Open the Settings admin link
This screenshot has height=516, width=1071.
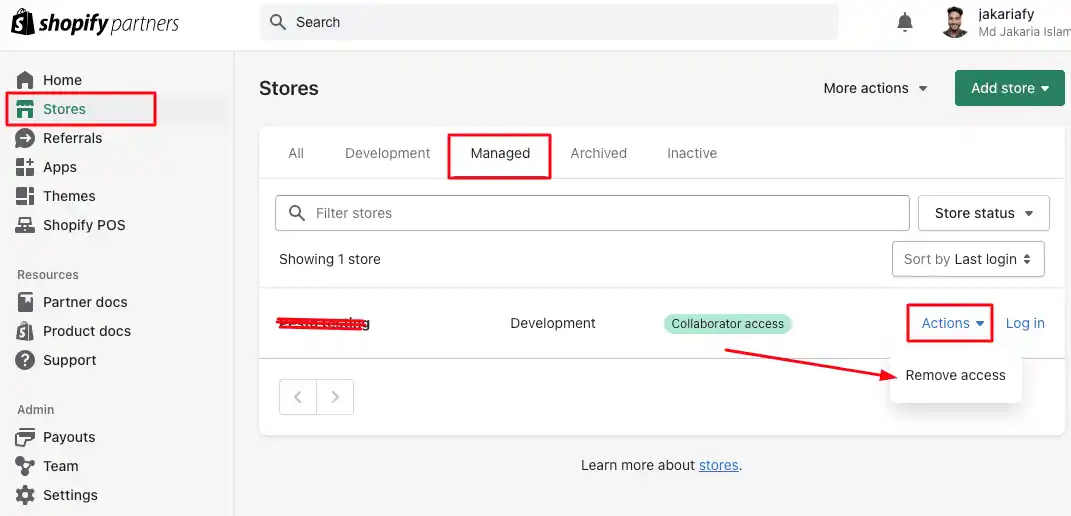70,495
